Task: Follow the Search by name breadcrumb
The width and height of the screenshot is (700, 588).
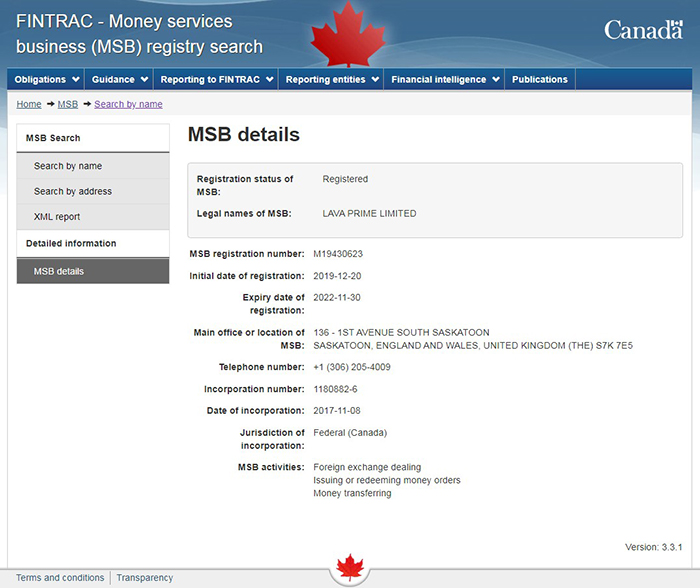Action: click(128, 104)
